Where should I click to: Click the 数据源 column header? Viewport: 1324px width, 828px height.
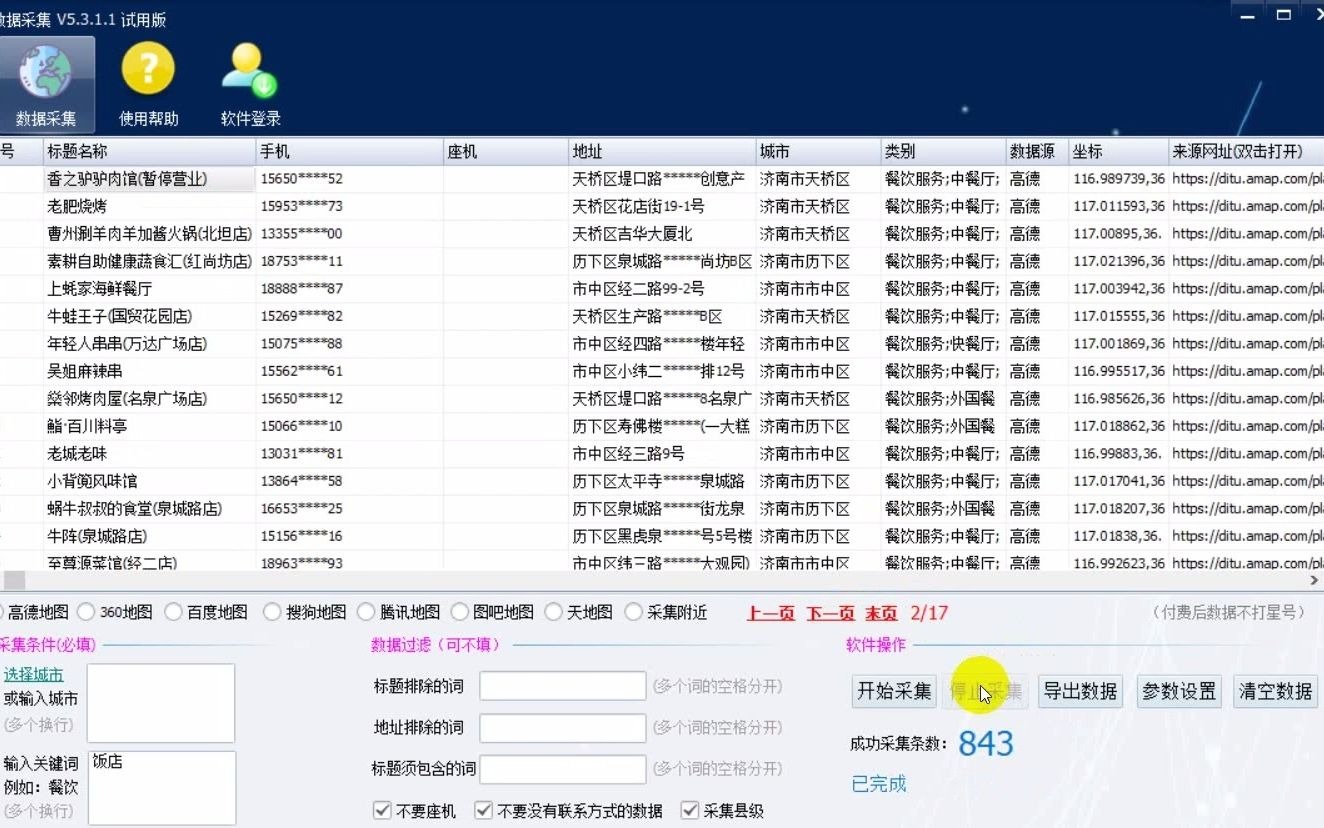pyautogui.click(x=1037, y=152)
